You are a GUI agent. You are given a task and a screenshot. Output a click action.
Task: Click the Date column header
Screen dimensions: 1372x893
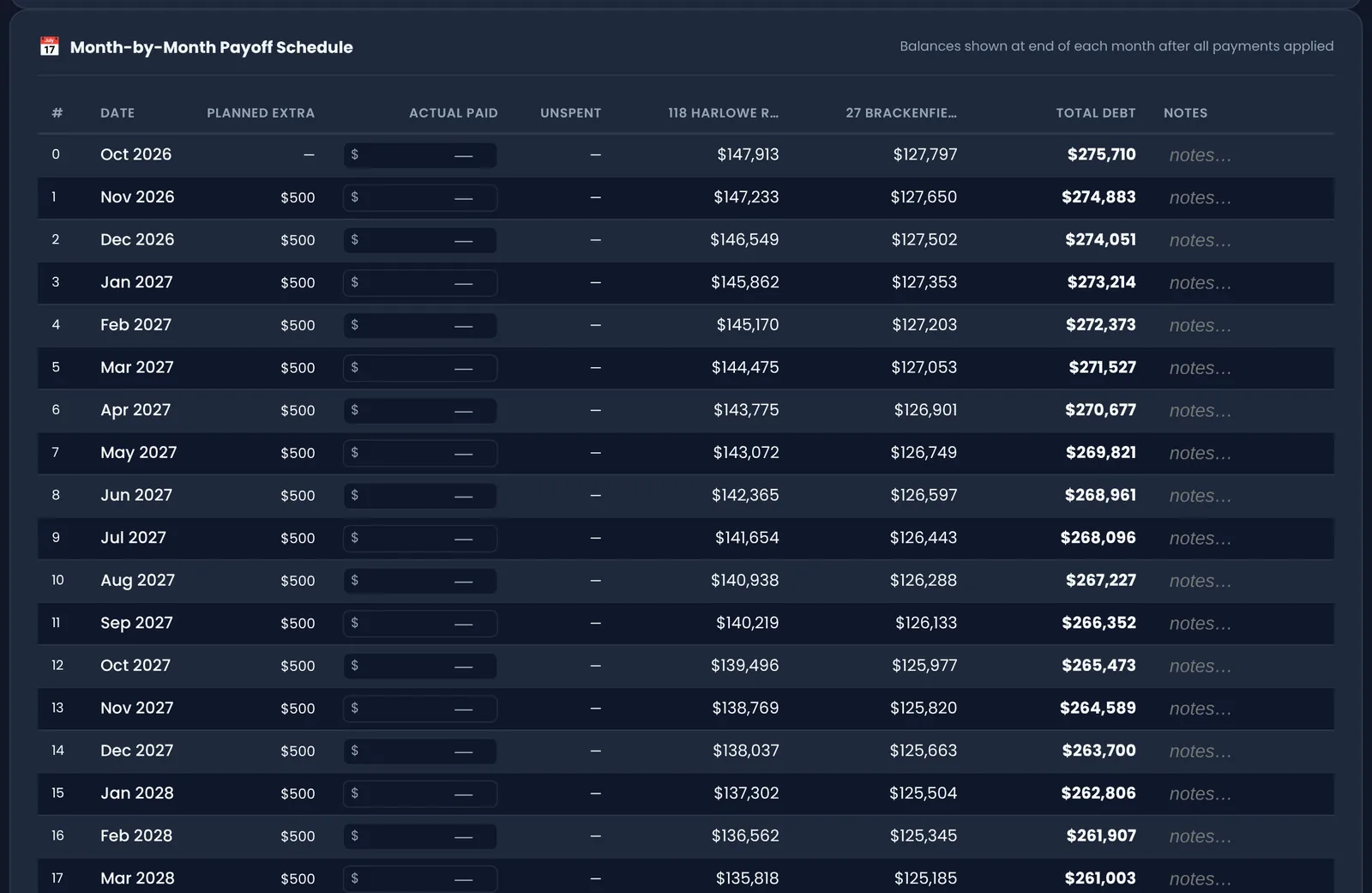pos(117,113)
